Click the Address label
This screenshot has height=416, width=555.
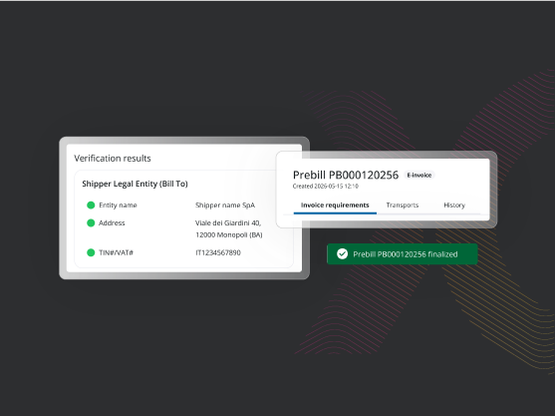click(111, 223)
